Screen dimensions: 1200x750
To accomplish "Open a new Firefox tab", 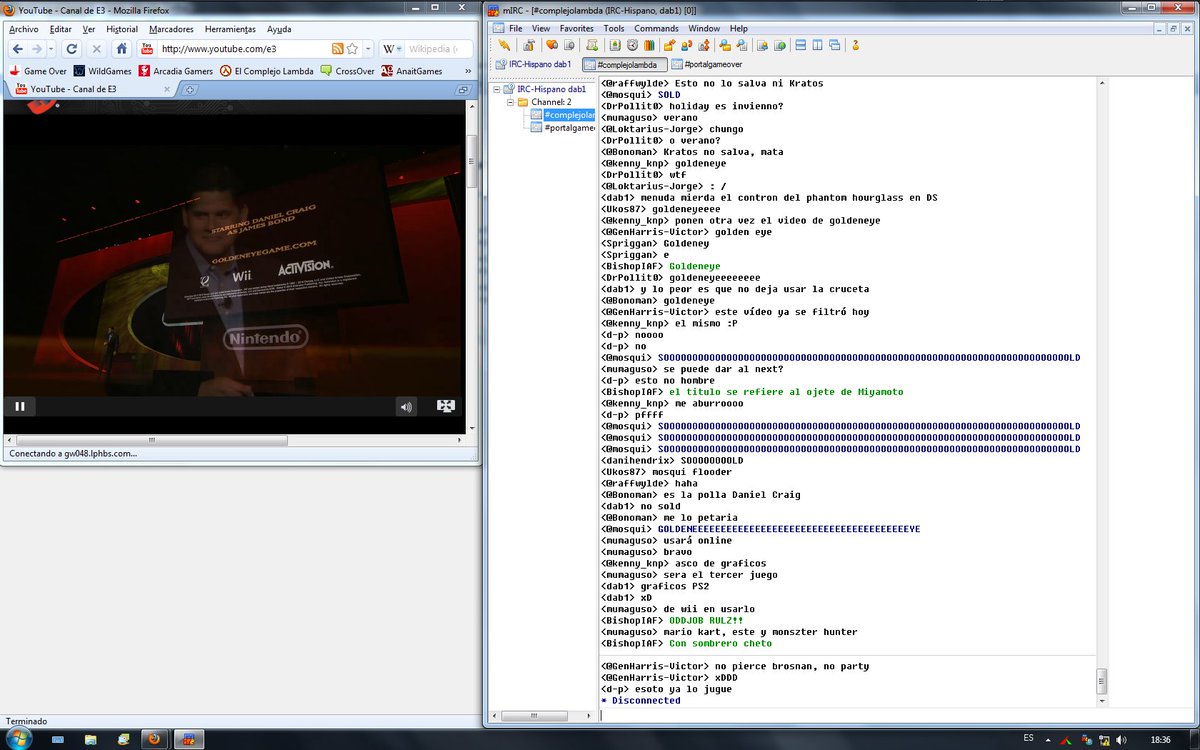I will [190, 90].
